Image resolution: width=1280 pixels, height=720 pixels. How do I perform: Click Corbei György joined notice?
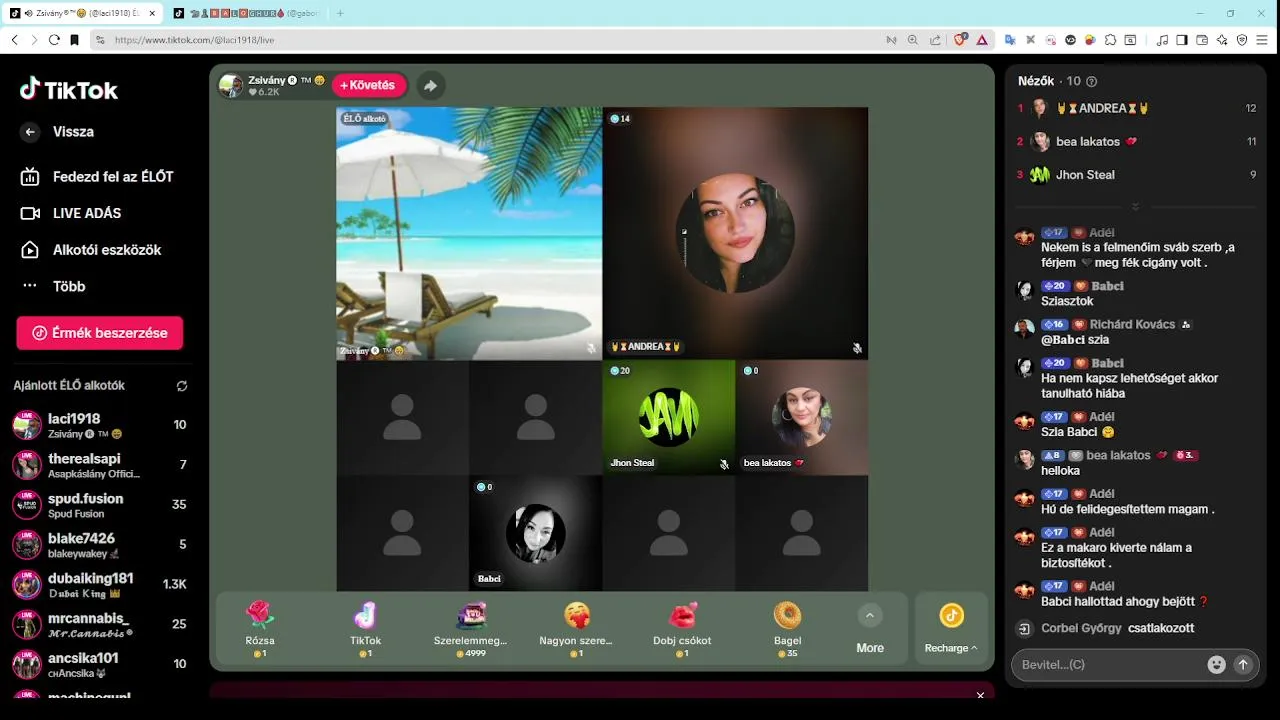coord(1118,629)
